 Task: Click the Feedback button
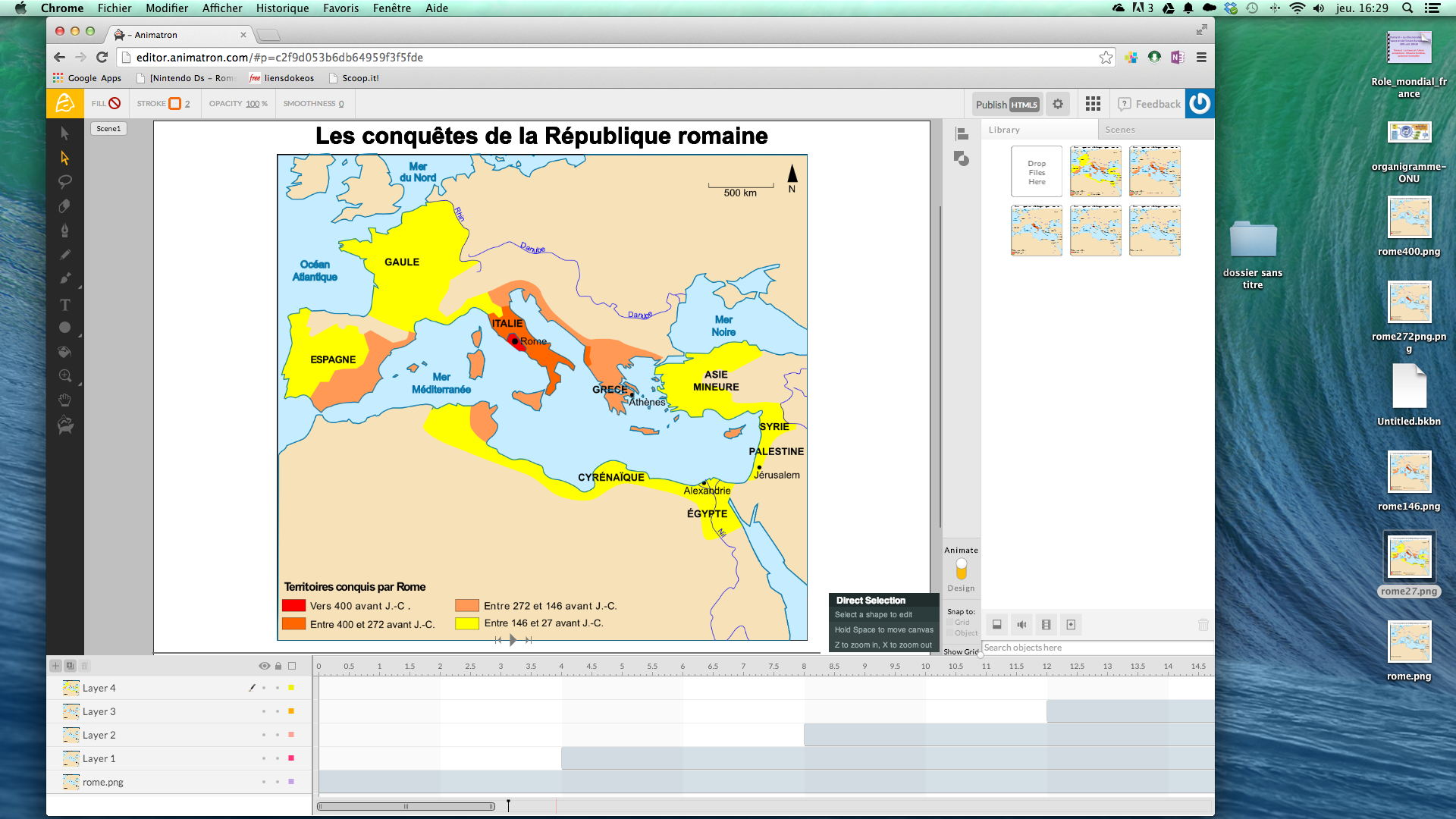[1150, 104]
